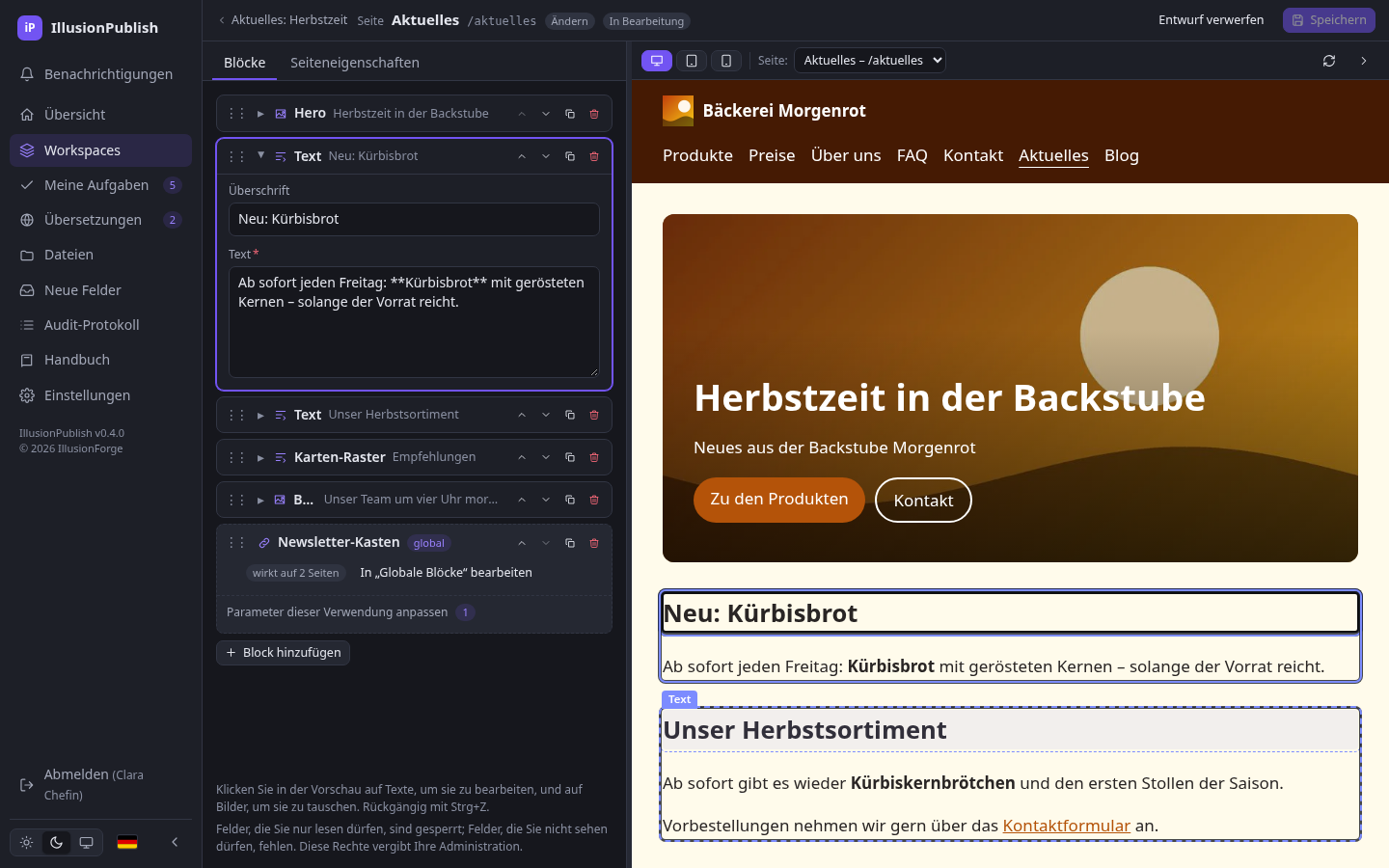Expand the Unser Herbstsortiment text block
The image size is (1389, 868).
pos(260,415)
